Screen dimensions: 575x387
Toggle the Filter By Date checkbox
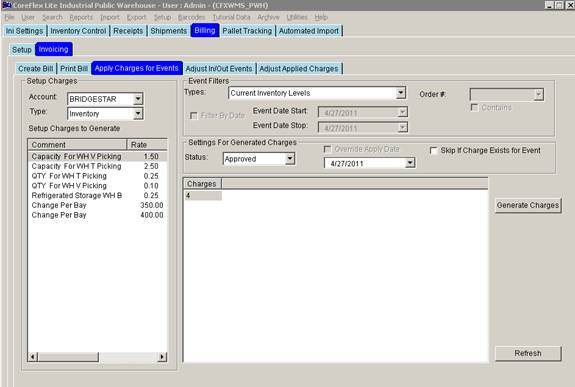click(194, 116)
